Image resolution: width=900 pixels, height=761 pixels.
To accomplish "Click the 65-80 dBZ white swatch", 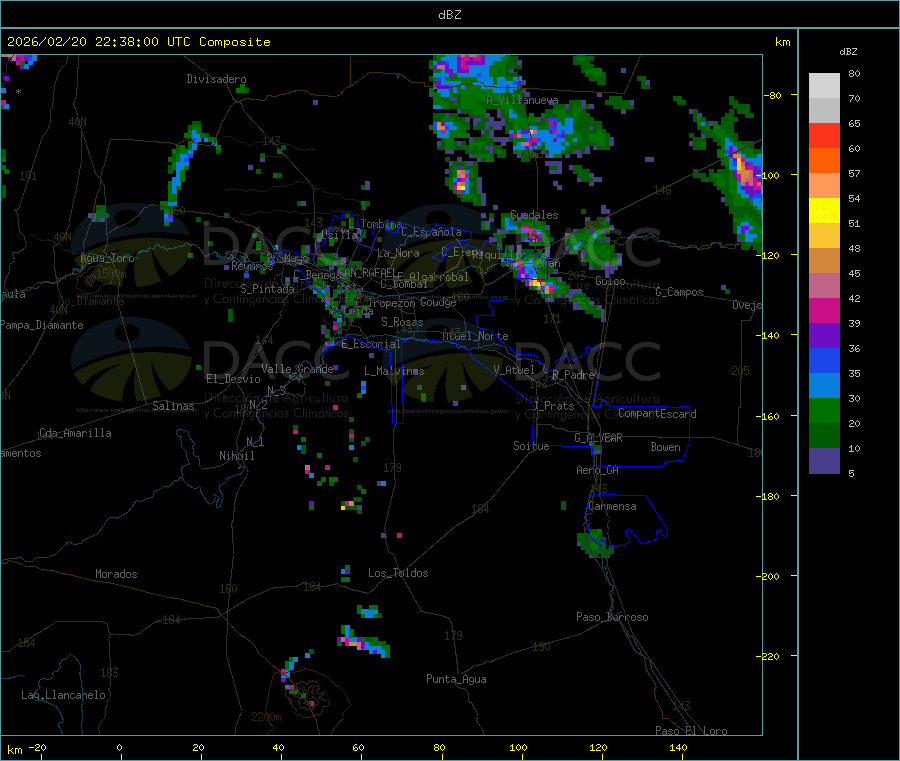I will (824, 86).
